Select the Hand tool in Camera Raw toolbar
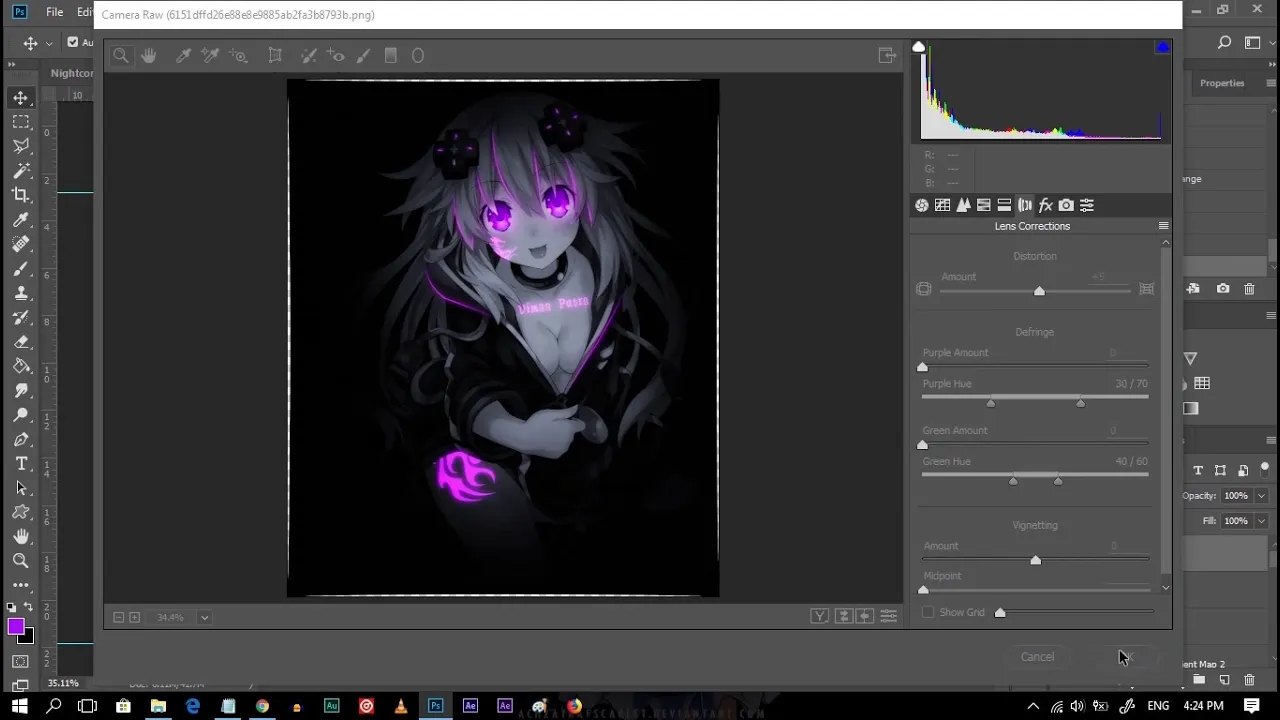Screen dimensions: 1280x720 (x=148, y=56)
